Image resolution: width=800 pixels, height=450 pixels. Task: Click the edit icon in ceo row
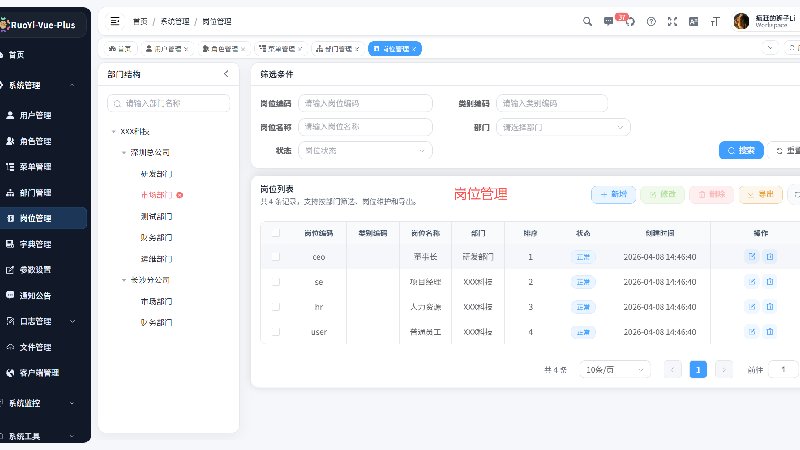click(x=752, y=257)
